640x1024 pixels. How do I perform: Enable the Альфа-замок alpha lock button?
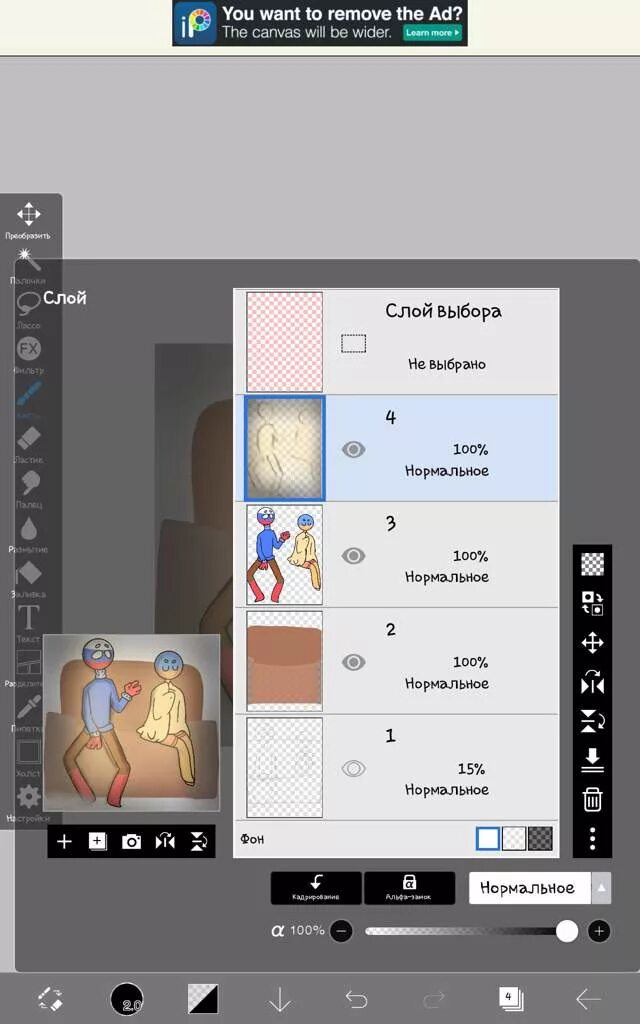[x=409, y=888]
